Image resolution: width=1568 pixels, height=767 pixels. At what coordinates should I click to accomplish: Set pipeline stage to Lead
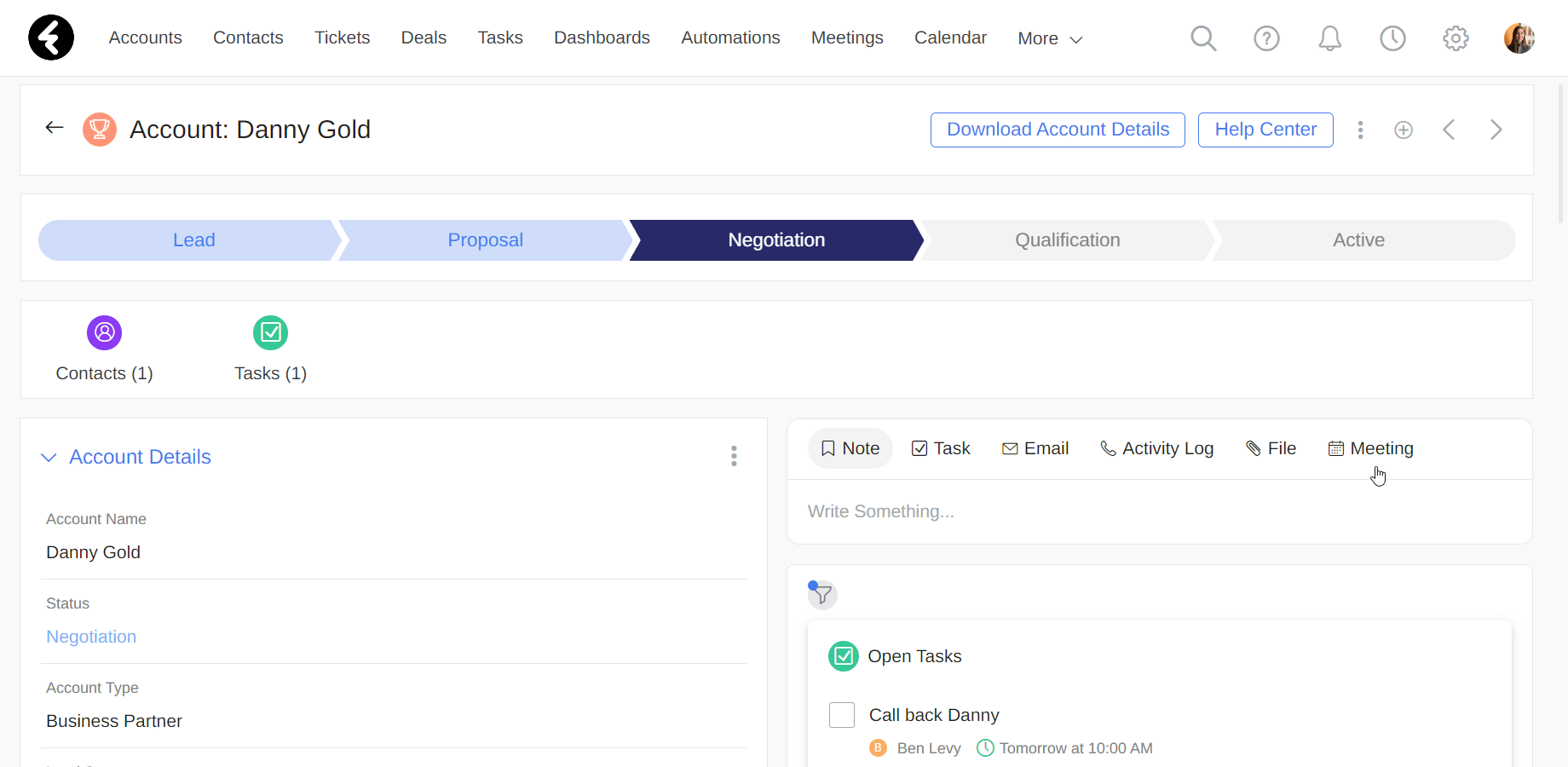(190, 240)
